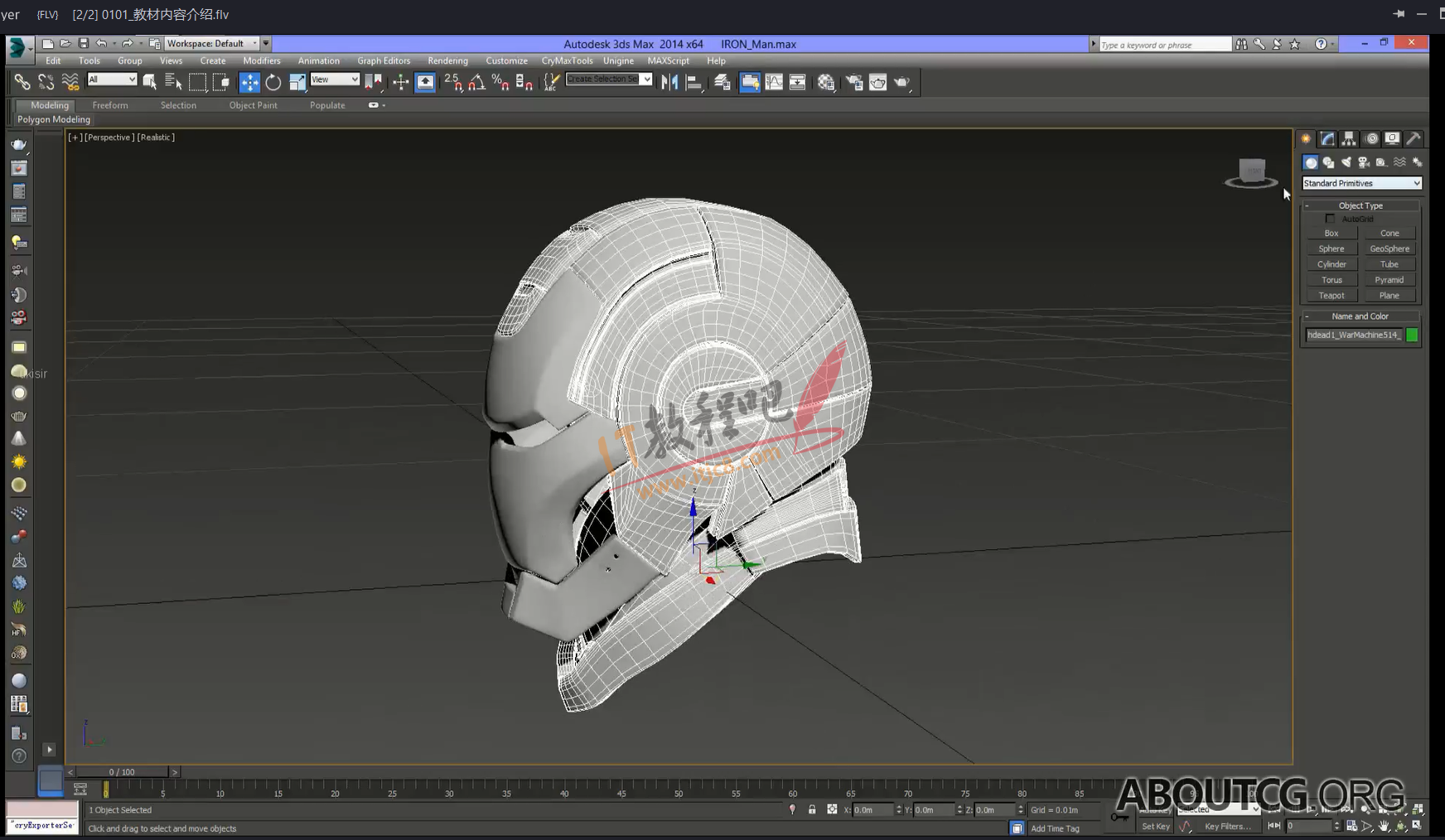Open Edit Named Selection Sets
Viewport: 1445px width, 840px height.
[551, 82]
